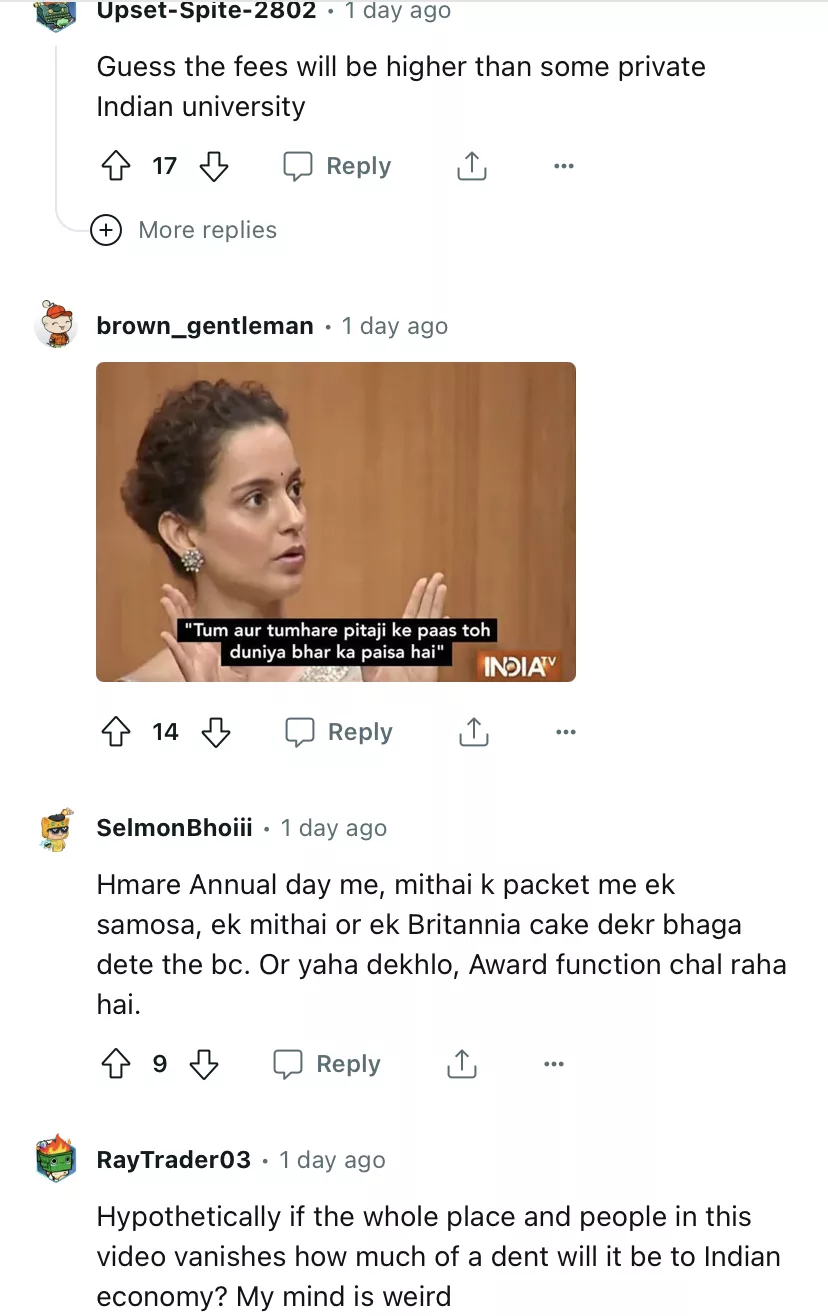Screen dimensions: 828x1316
Task: Share brown_gentleman's meme comment
Action: tap(473, 732)
